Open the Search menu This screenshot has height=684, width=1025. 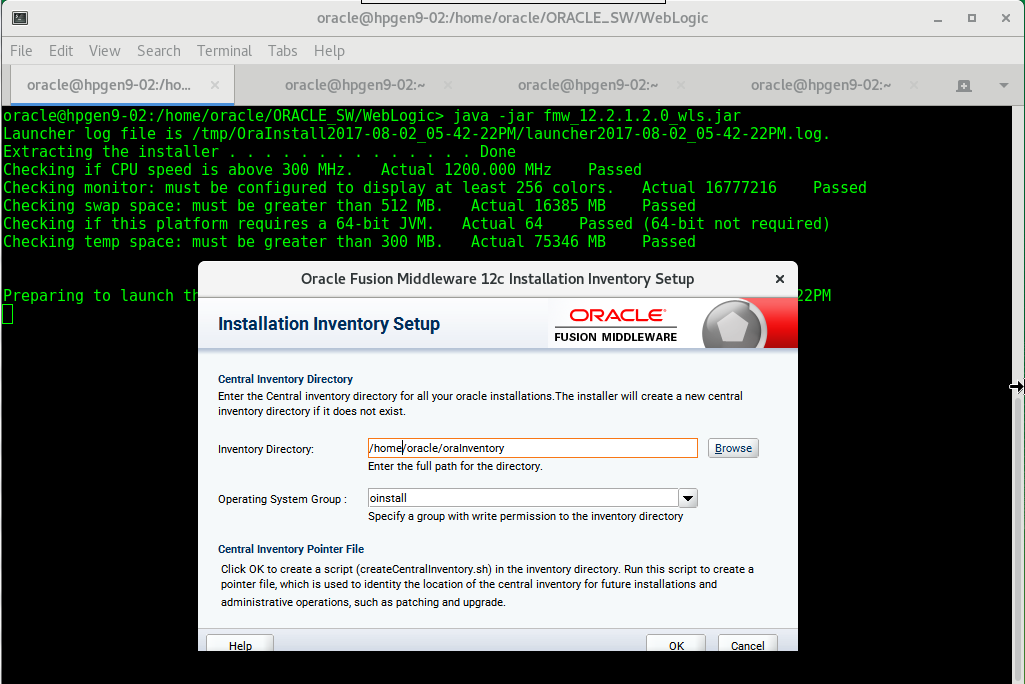[158, 50]
